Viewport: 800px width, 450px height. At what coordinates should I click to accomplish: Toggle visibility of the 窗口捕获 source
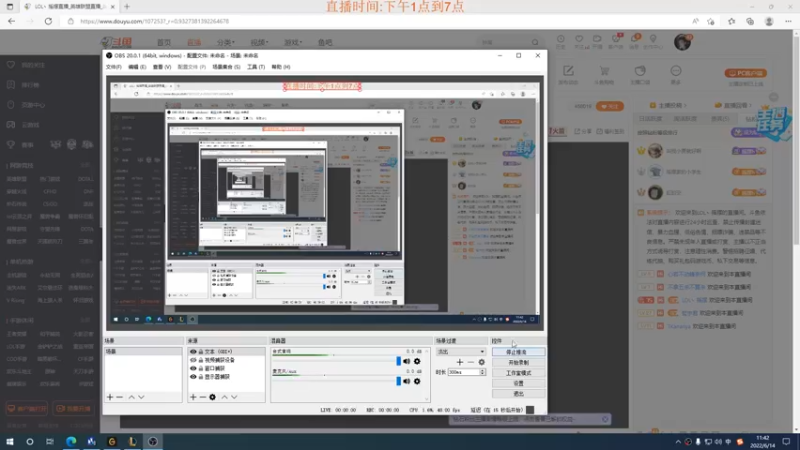coord(193,368)
